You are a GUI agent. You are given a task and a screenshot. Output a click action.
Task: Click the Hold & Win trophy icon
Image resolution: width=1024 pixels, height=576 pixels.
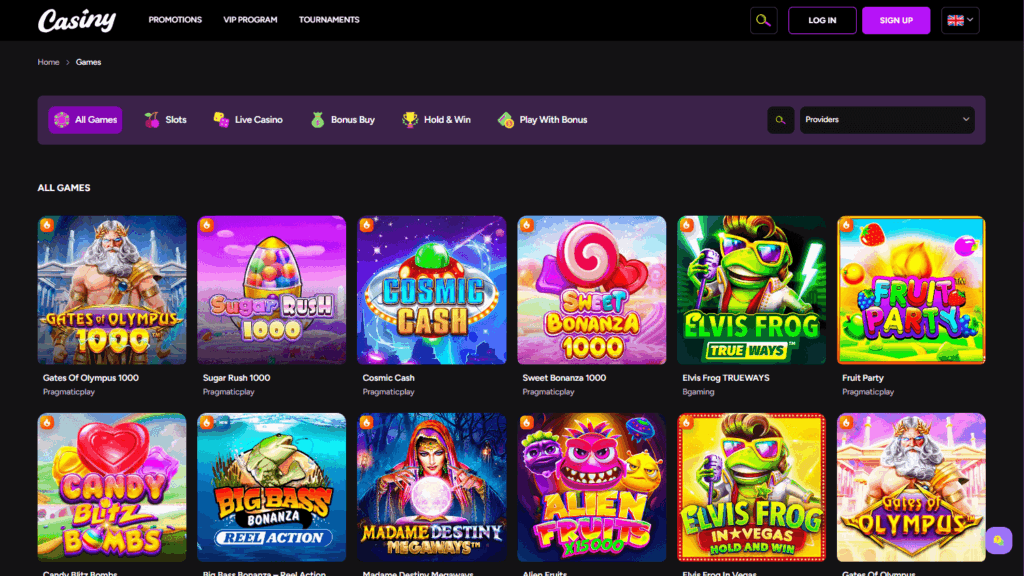click(410, 120)
